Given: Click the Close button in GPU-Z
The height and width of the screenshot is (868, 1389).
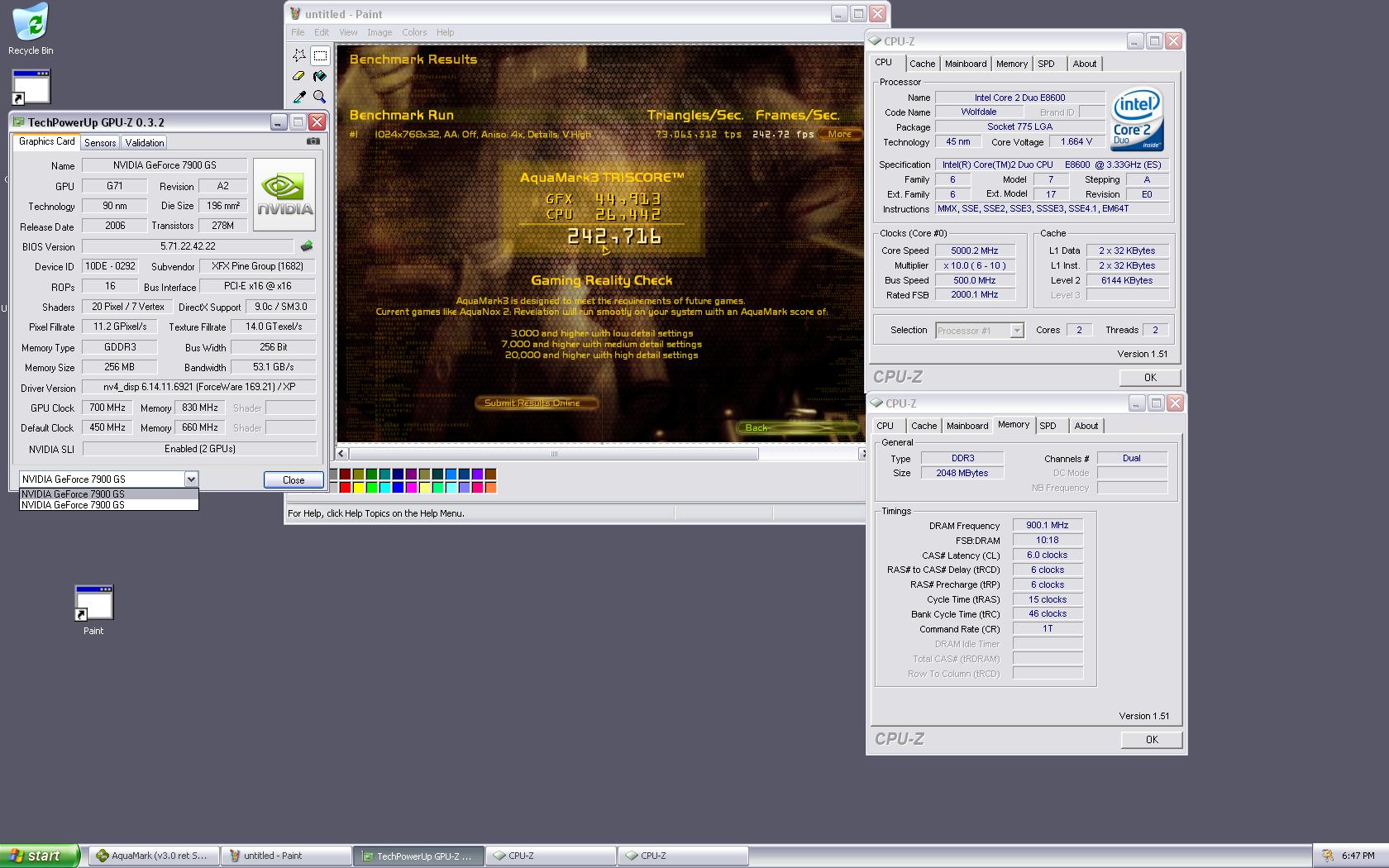Looking at the screenshot, I should (x=294, y=479).
